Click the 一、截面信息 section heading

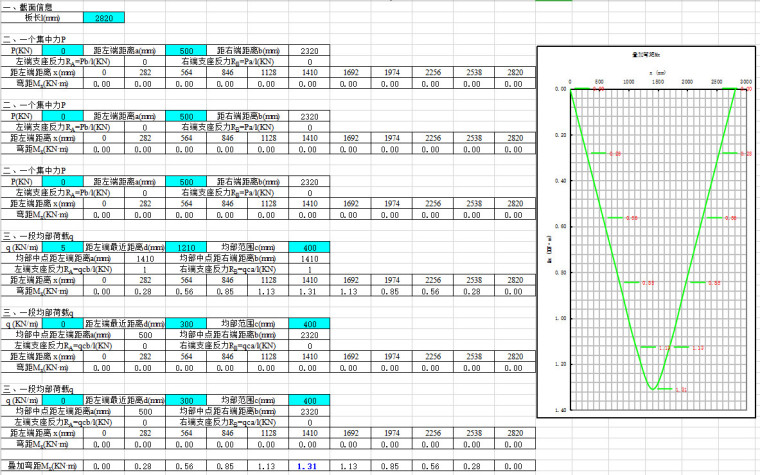click(28, 7)
